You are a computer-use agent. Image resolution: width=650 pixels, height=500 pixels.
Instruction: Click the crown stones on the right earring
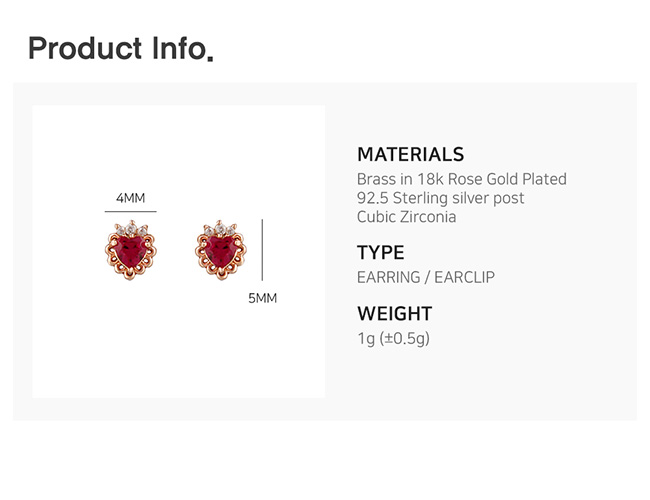click(221, 228)
